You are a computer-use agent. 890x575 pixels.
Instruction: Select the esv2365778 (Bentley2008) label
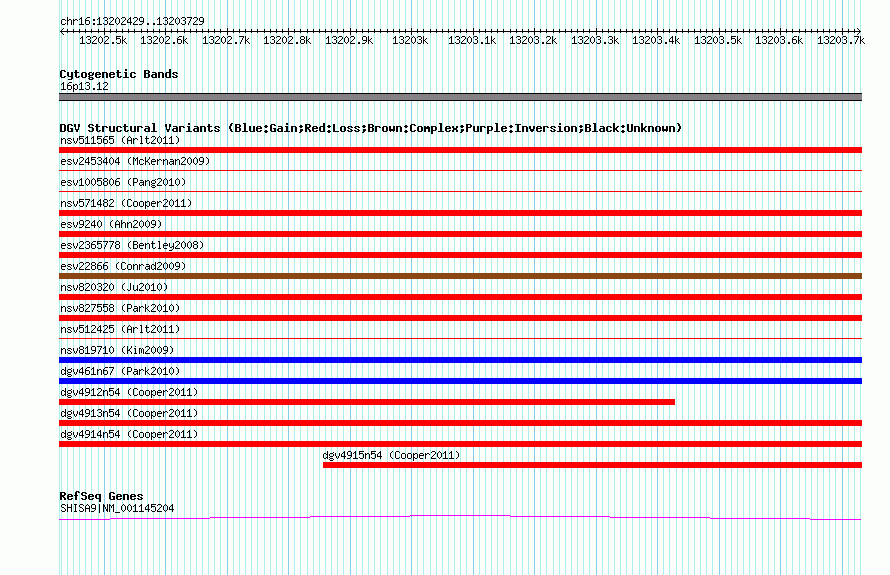132,245
